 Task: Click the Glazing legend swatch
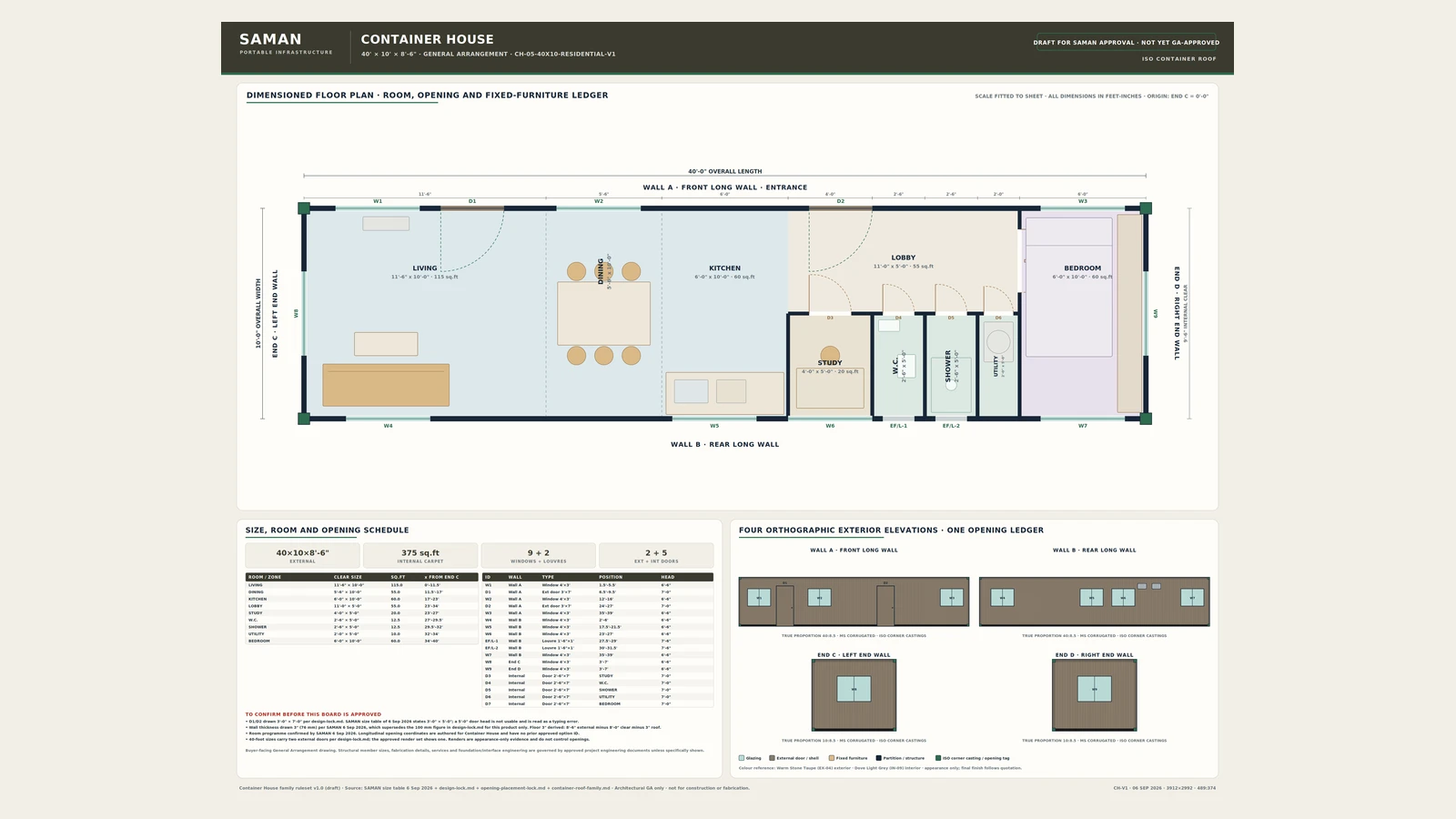[x=742, y=758]
